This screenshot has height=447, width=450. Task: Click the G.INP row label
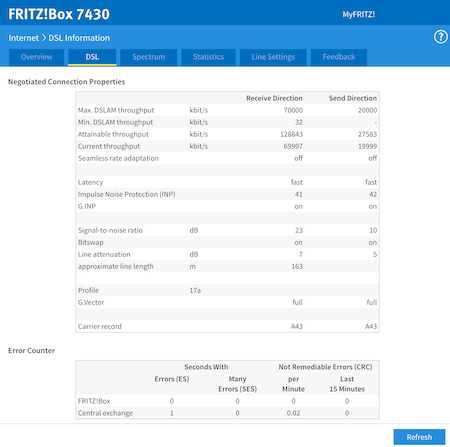tap(87, 206)
